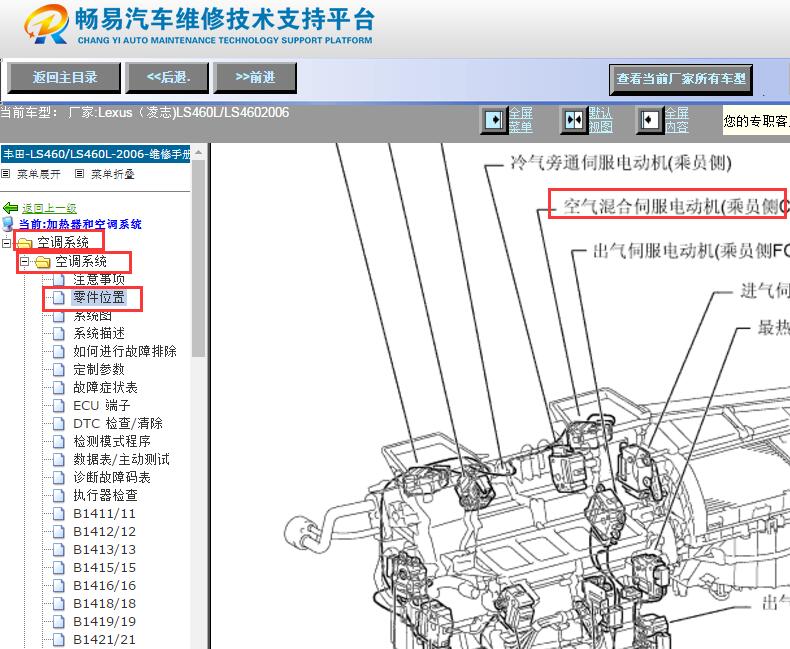The width and height of the screenshot is (790, 649).
Task: Click the document icon beside B1413/13
Action: click(x=59, y=549)
